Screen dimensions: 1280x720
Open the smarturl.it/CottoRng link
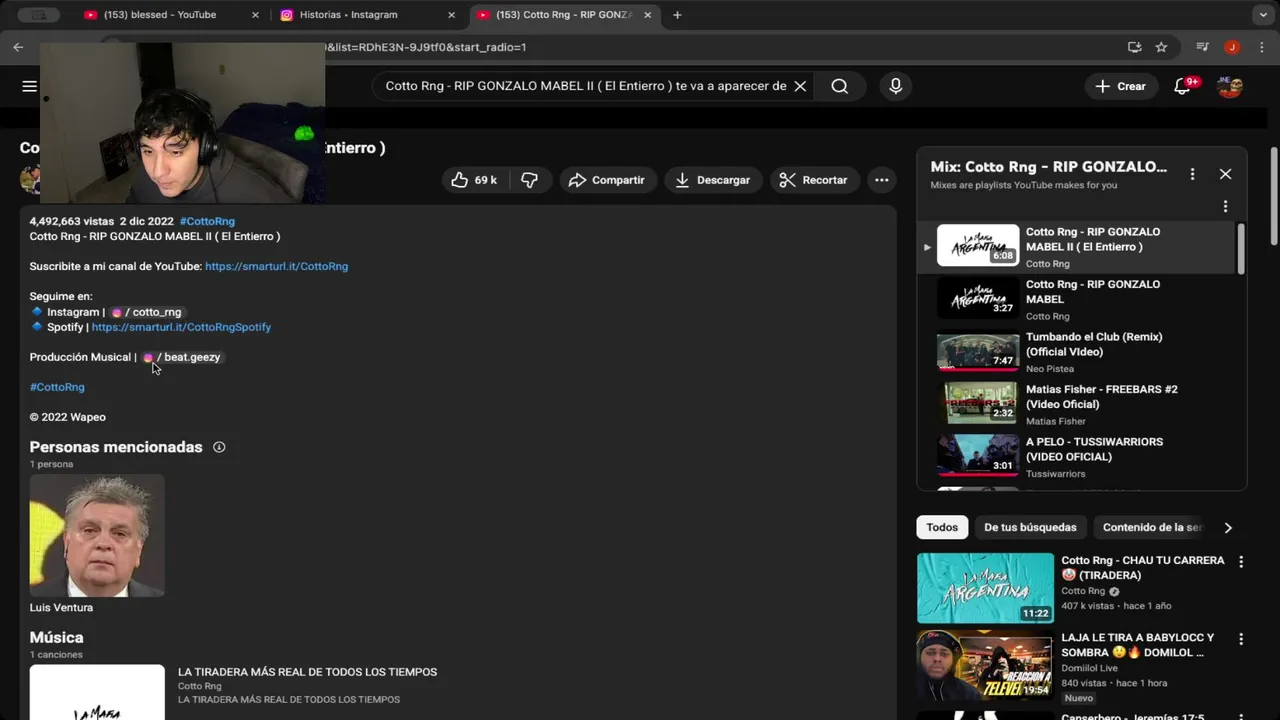(276, 266)
